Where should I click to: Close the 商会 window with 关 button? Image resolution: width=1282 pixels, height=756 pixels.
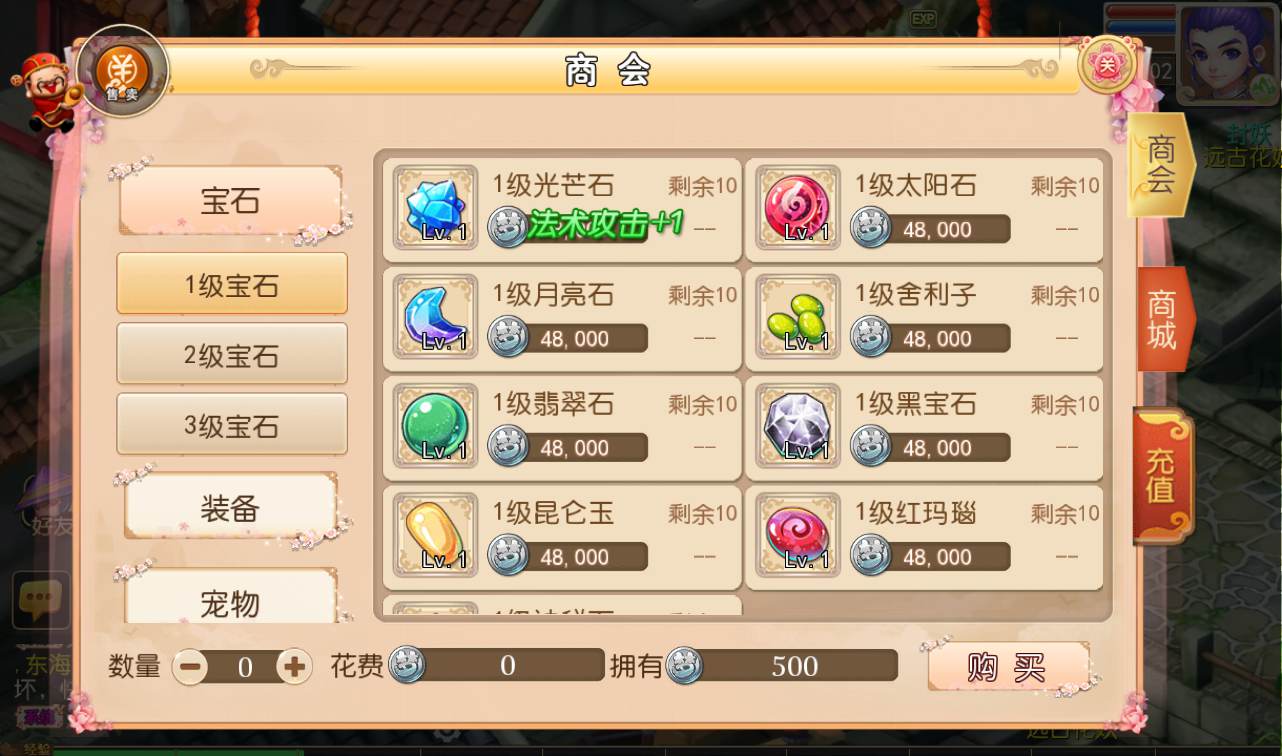[x=1107, y=64]
